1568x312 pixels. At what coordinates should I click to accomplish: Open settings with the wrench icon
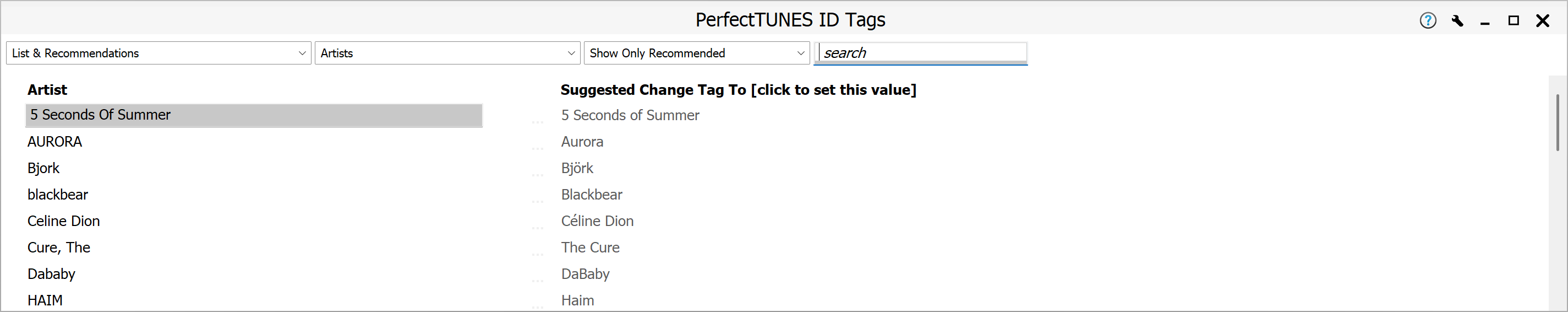pyautogui.click(x=1457, y=21)
